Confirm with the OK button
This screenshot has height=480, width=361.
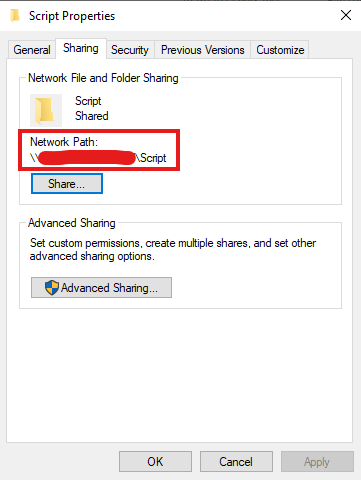click(155, 462)
